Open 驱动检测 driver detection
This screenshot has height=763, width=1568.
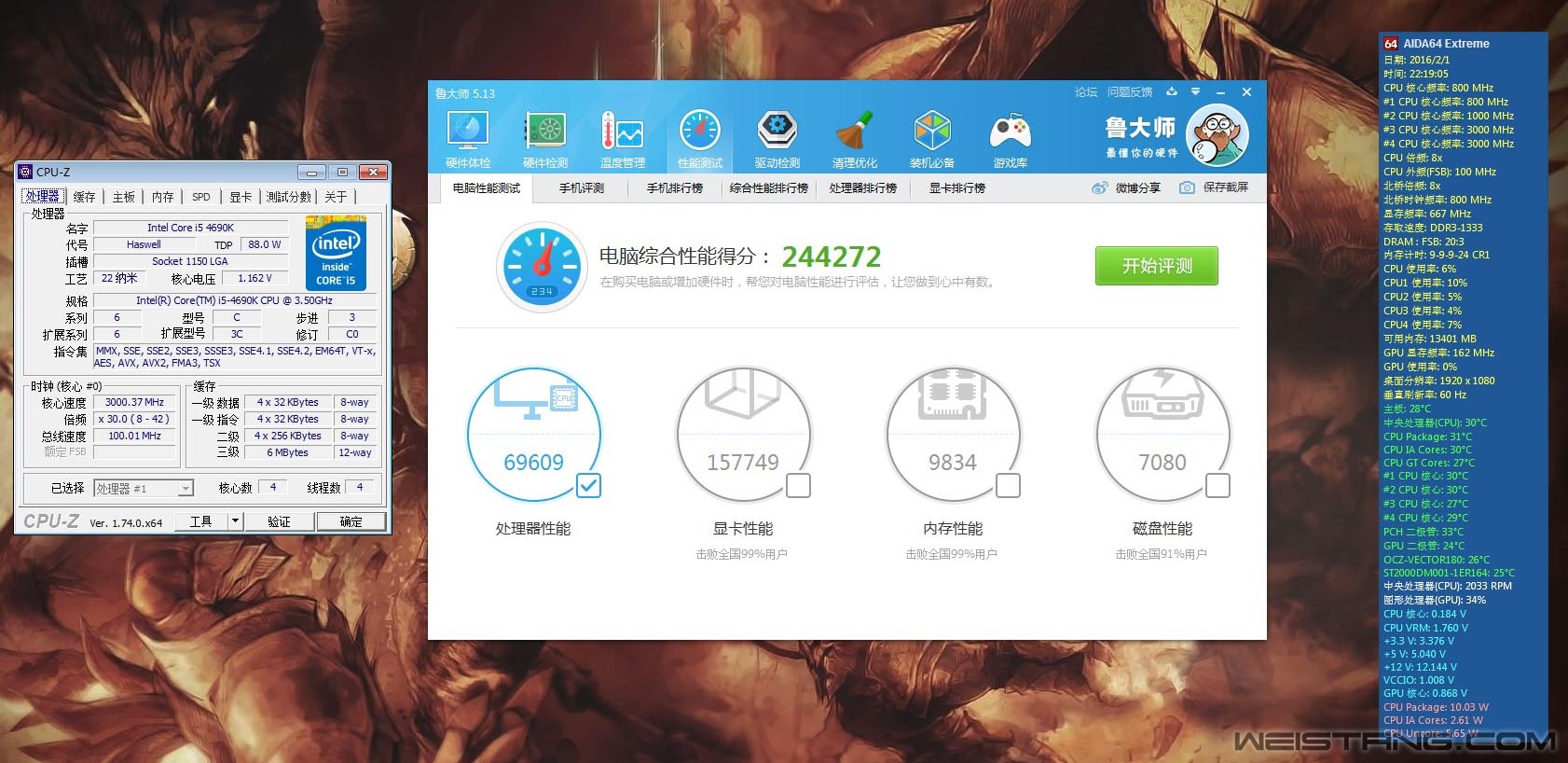(x=777, y=140)
